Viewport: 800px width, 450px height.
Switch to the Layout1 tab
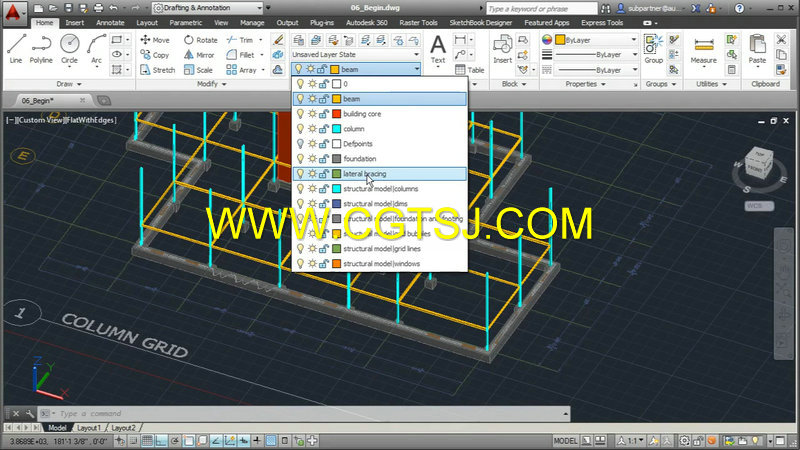click(x=89, y=428)
